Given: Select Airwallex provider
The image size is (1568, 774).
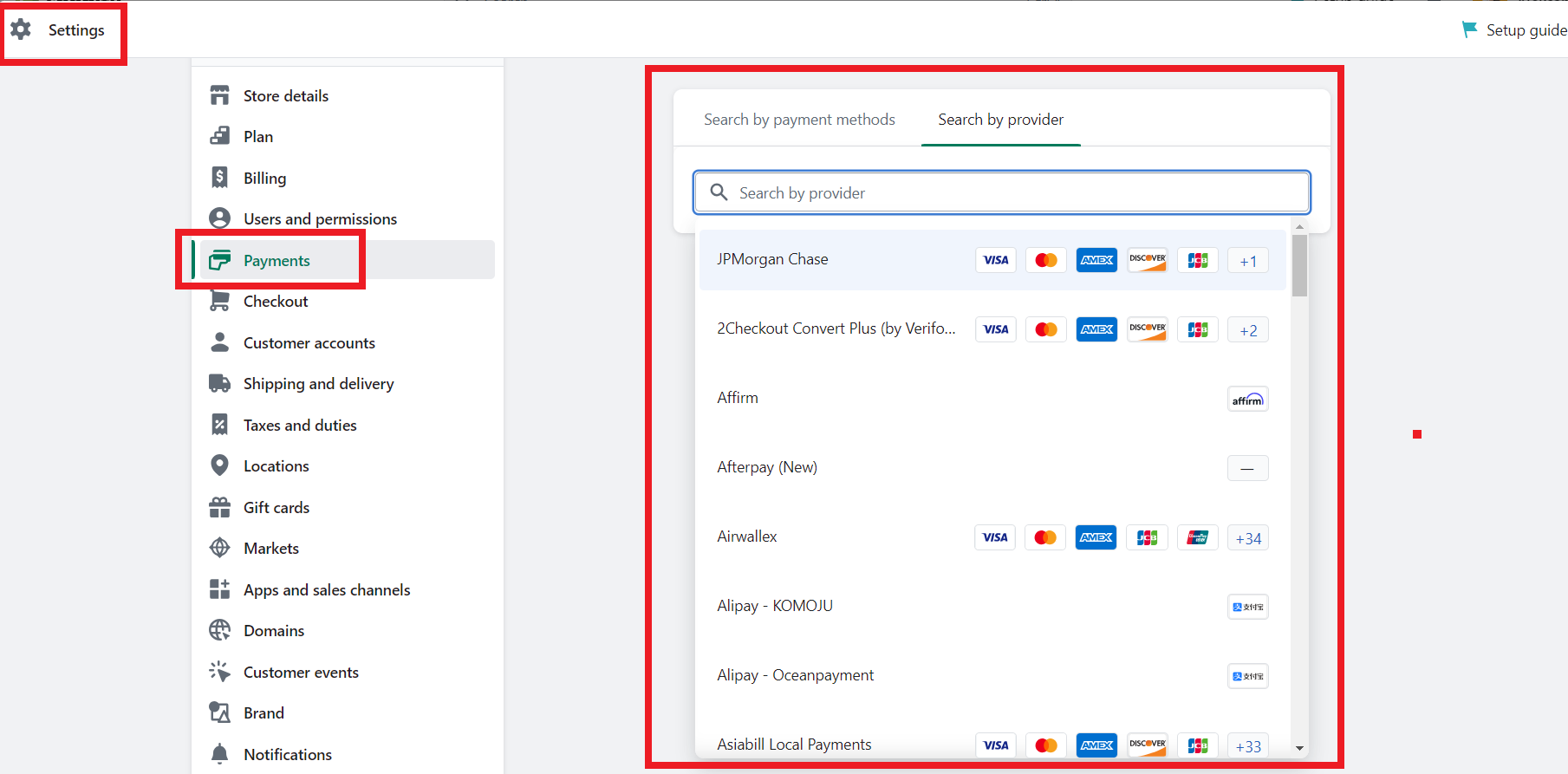Looking at the screenshot, I should pyautogui.click(x=992, y=537).
